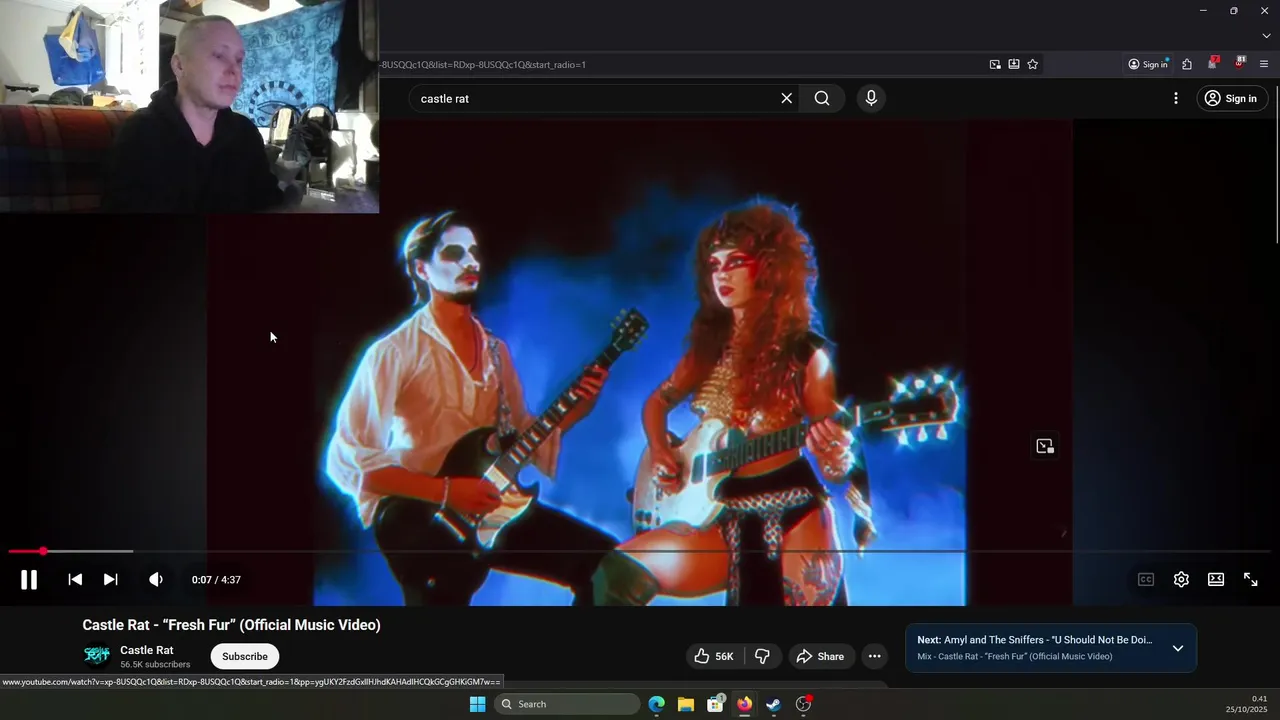Click the install page icon in address bar

click(1014, 64)
